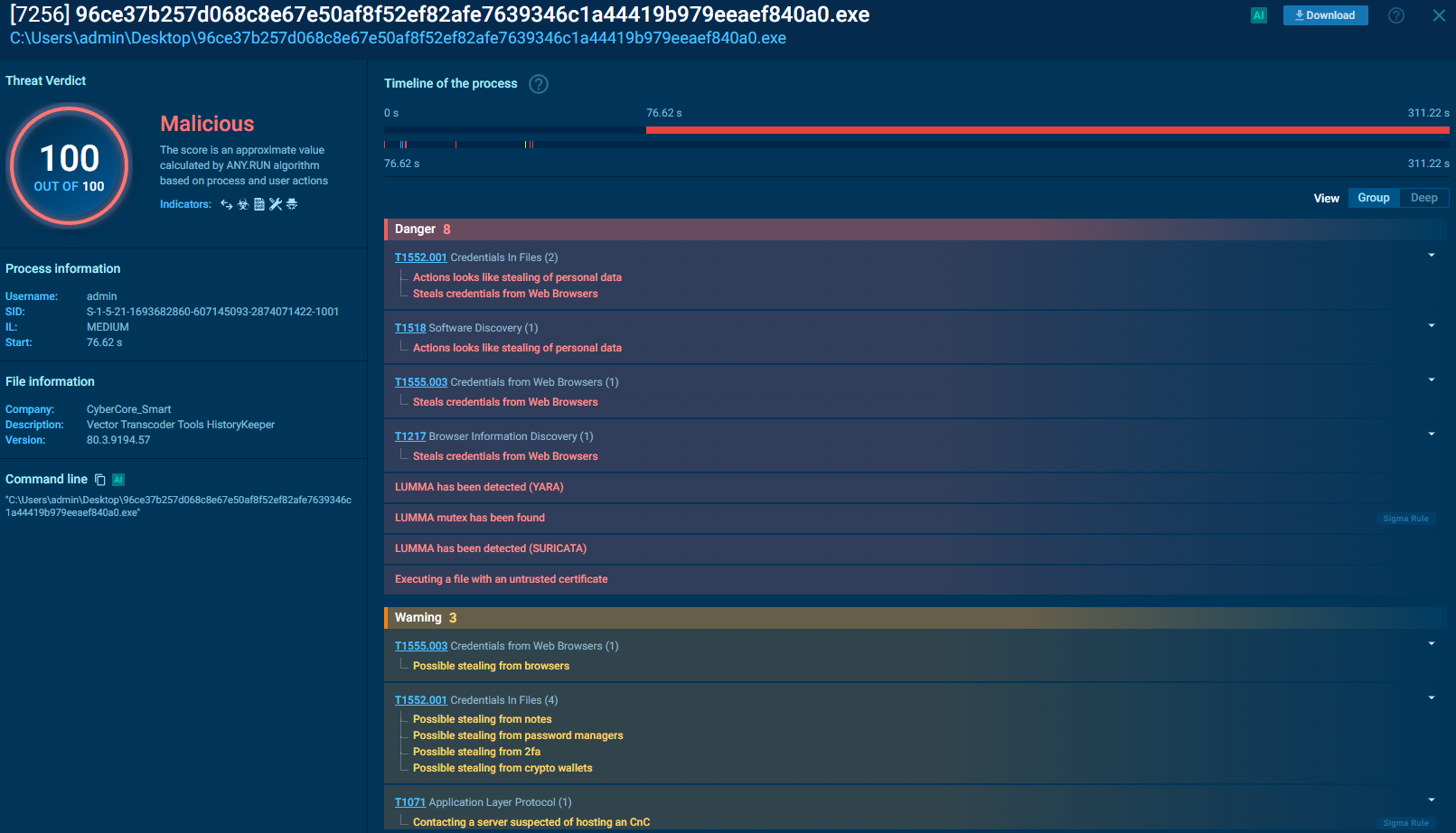Download the process file
This screenshot has height=833, width=1456.
click(x=1325, y=15)
